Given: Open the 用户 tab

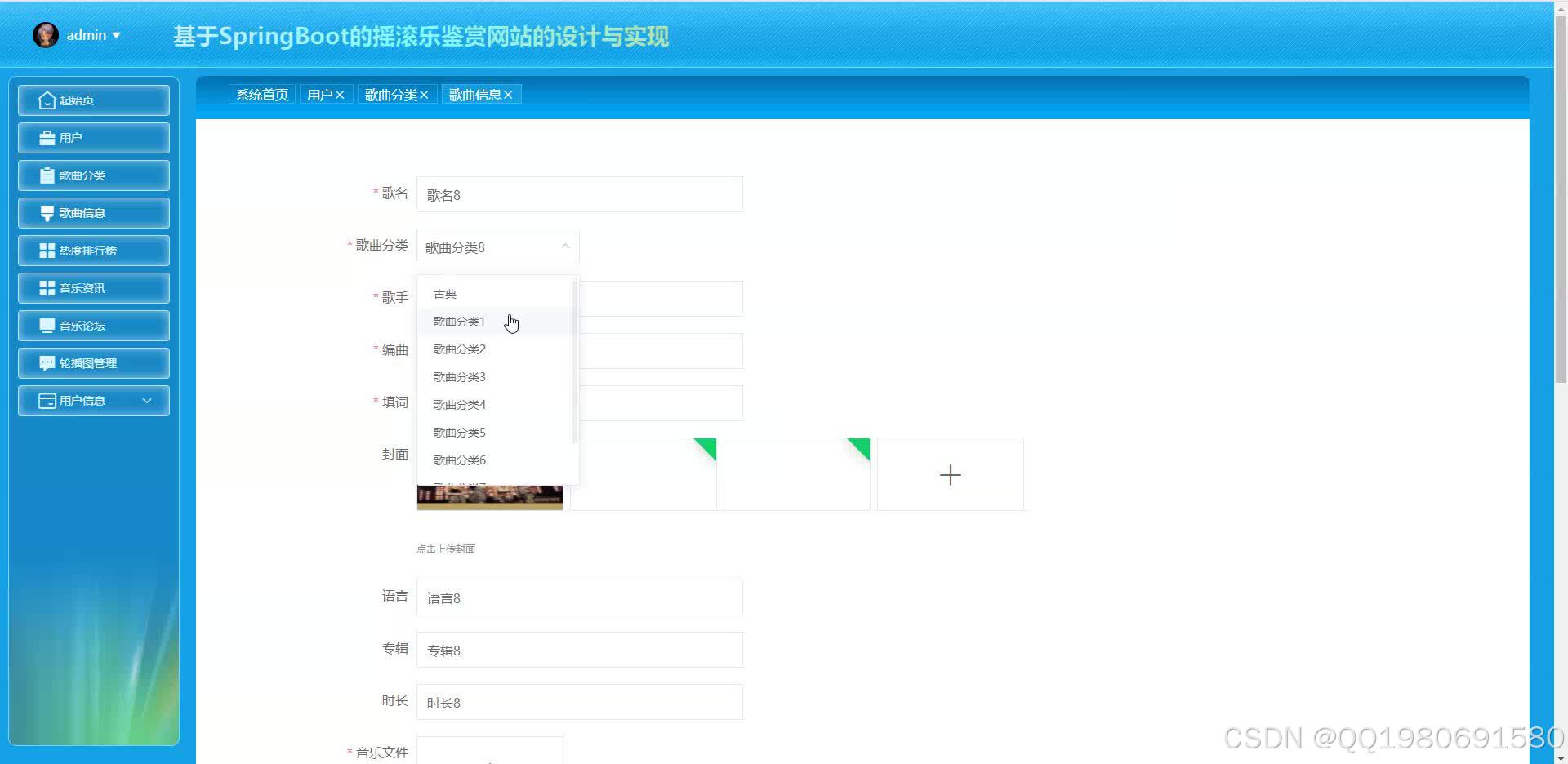Looking at the screenshot, I should point(319,94).
